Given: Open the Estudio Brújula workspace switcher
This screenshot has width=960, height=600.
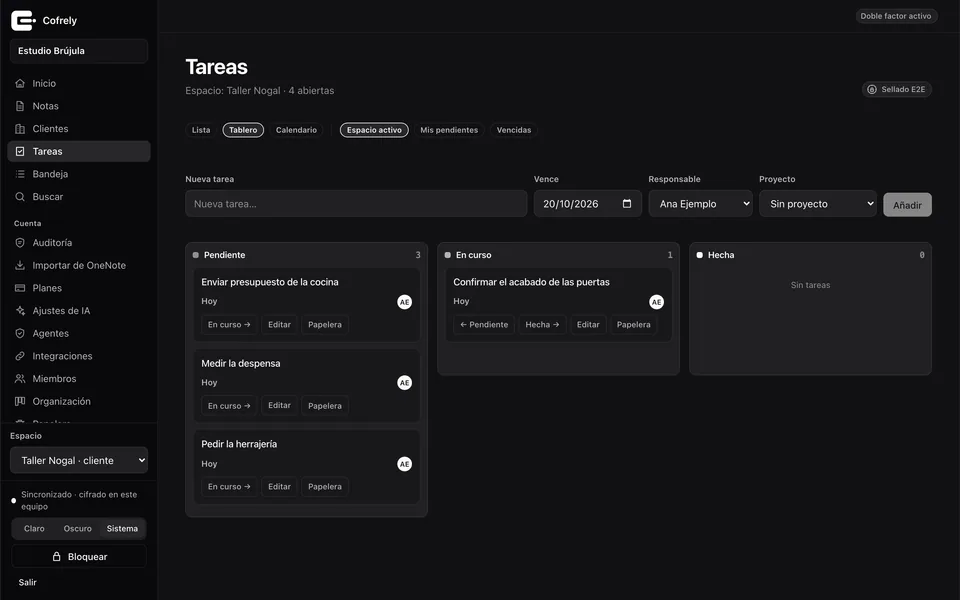Looking at the screenshot, I should (x=79, y=51).
